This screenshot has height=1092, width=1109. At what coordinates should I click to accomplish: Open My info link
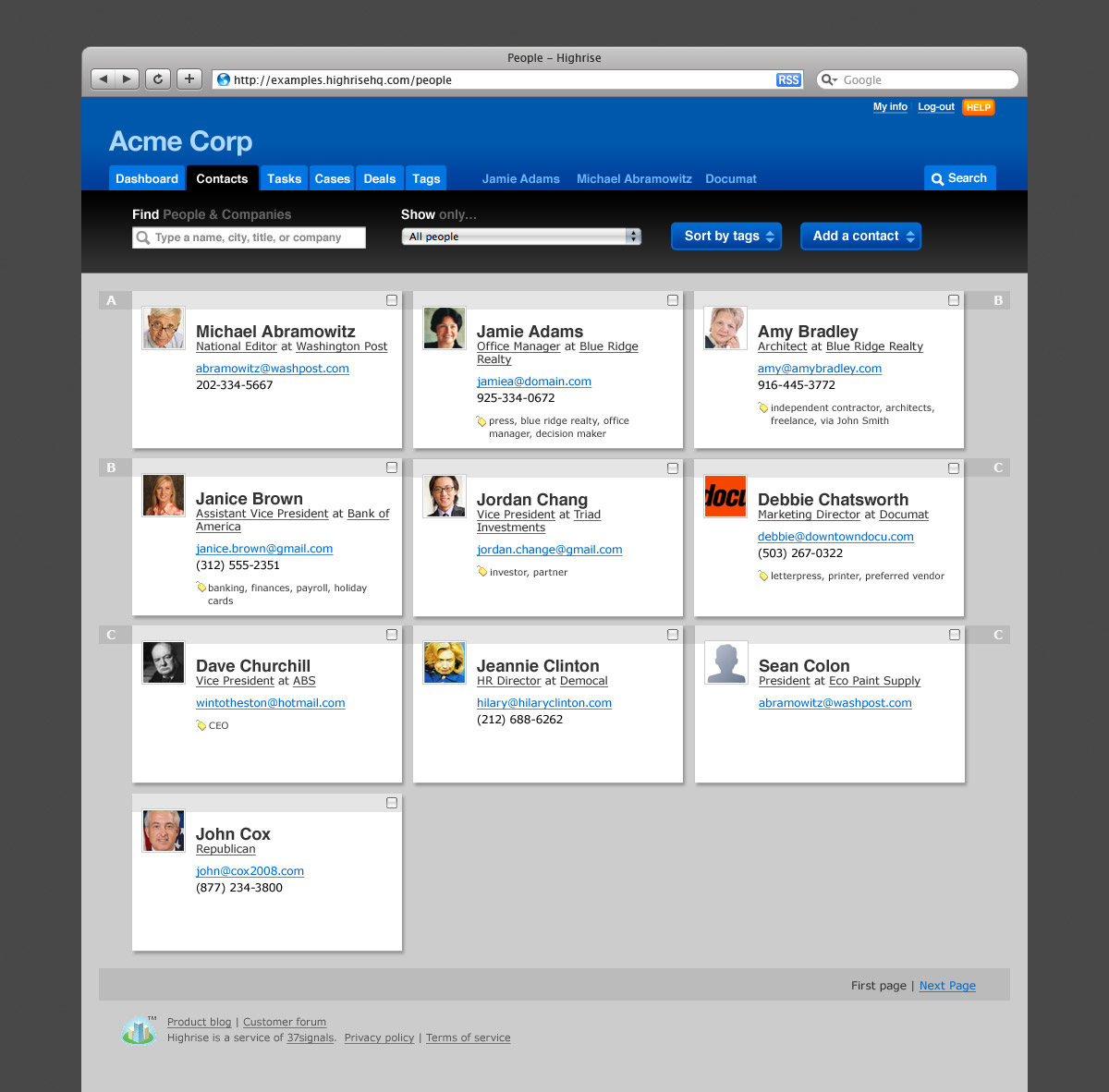(890, 107)
